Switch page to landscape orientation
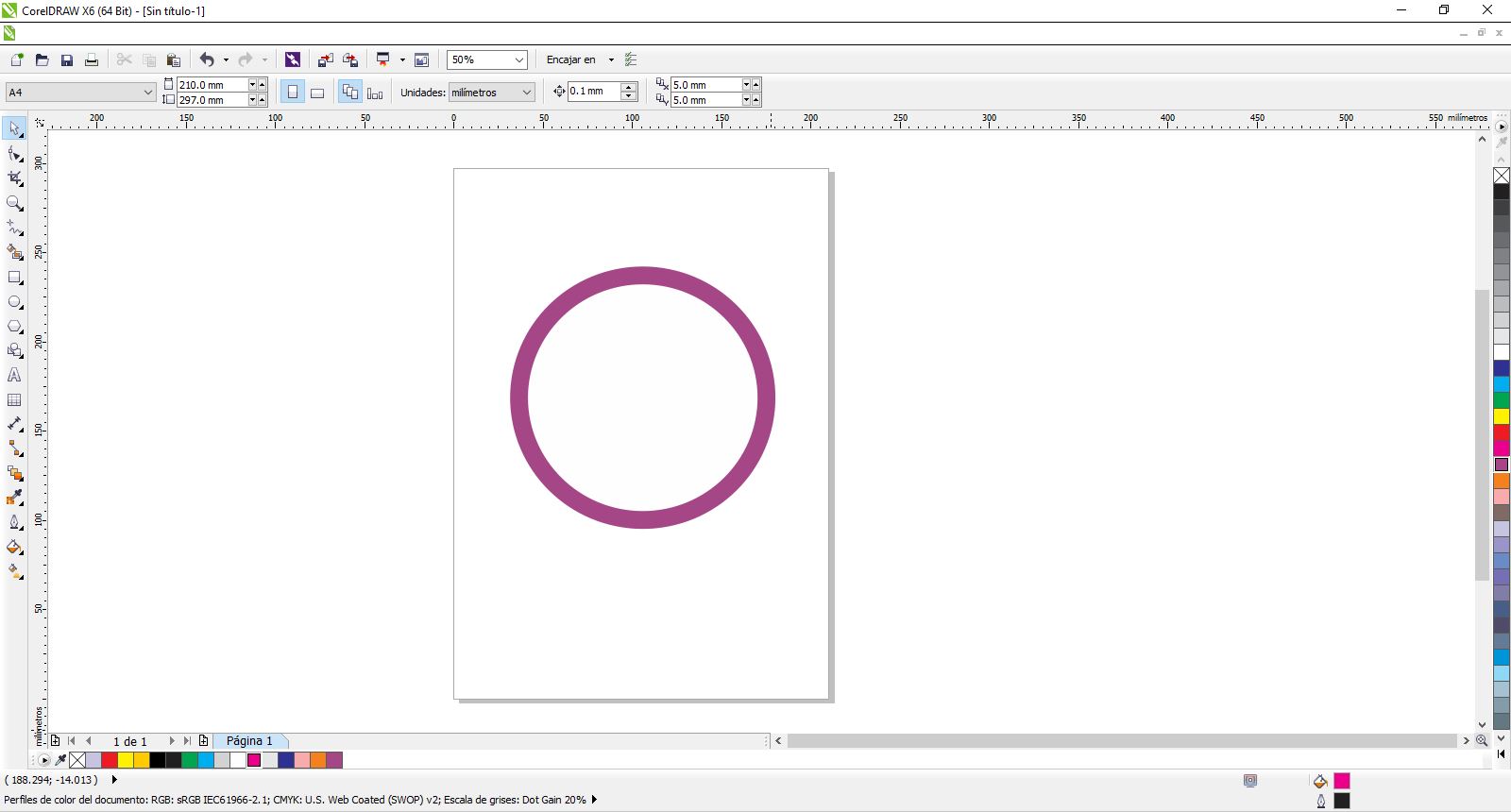 click(x=317, y=93)
